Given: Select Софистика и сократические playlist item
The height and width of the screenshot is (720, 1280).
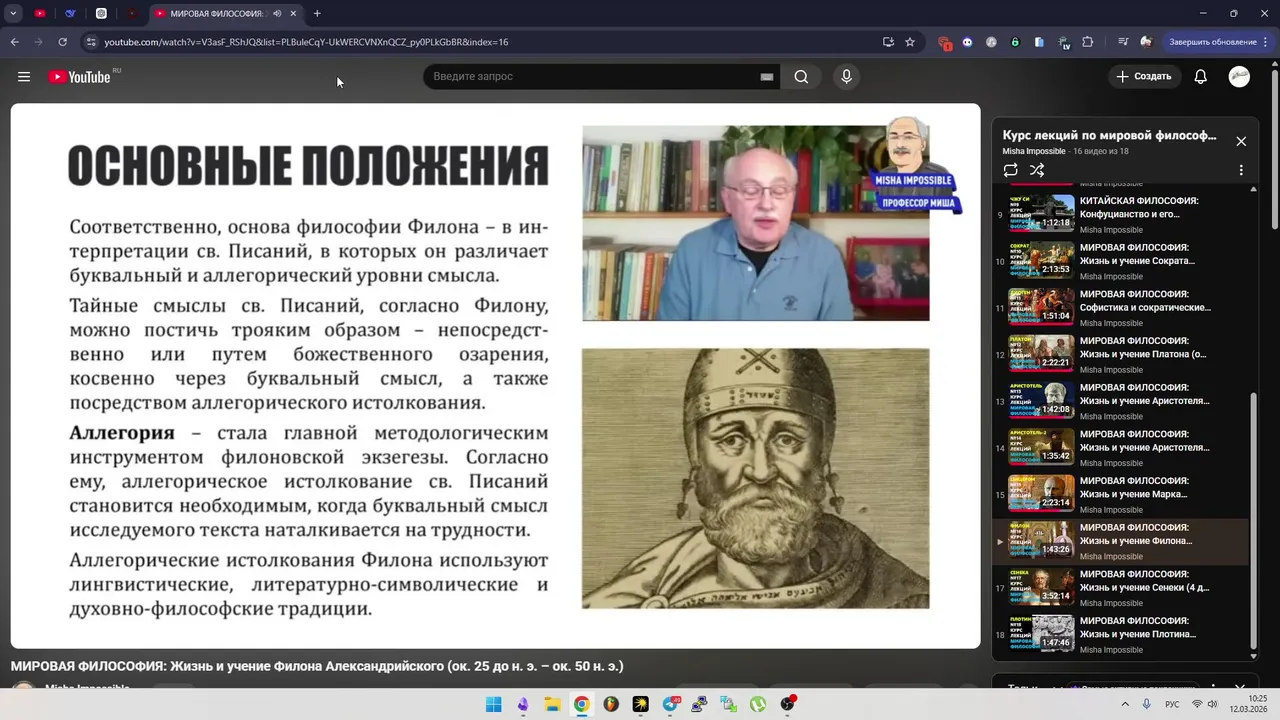Looking at the screenshot, I should (1120, 307).
